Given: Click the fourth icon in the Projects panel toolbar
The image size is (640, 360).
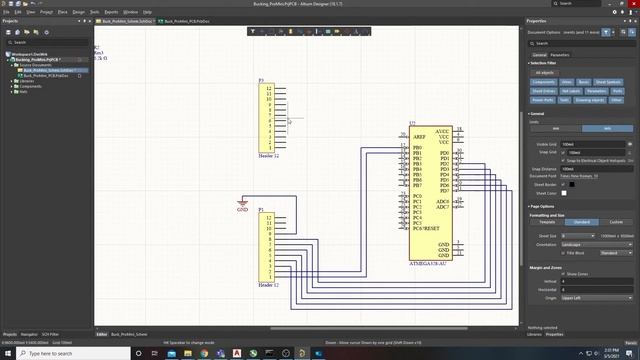Looking at the screenshot, I should pyautogui.click(x=36, y=32).
